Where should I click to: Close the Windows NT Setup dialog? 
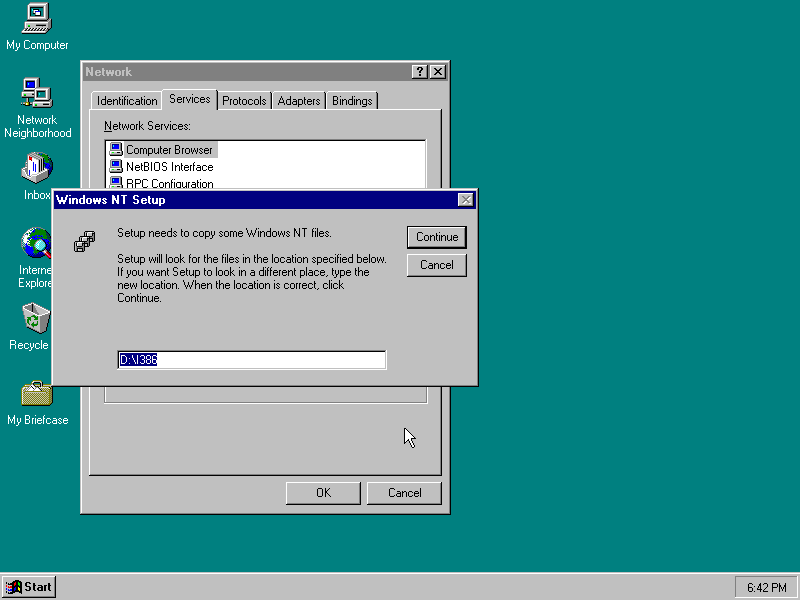(465, 200)
